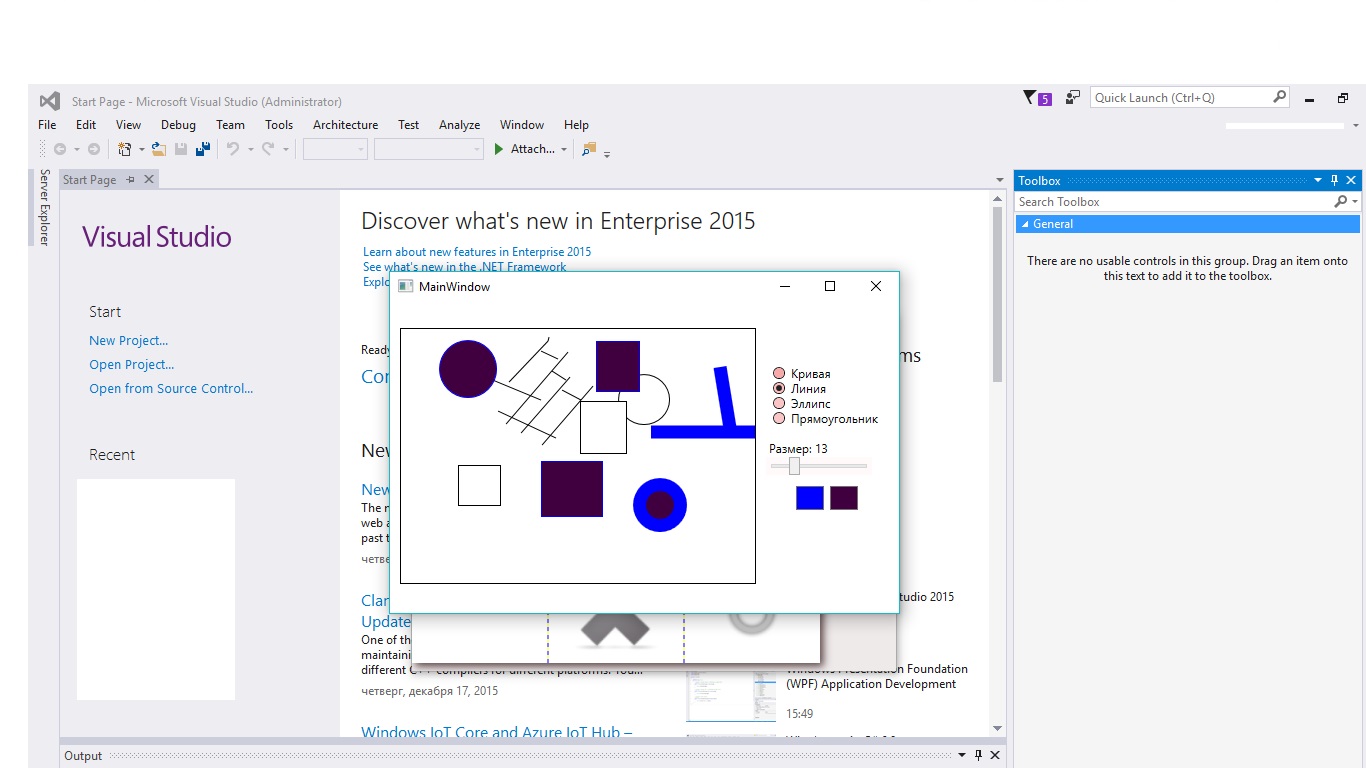
Task: Click the blue color swatch
Action: pos(810,498)
